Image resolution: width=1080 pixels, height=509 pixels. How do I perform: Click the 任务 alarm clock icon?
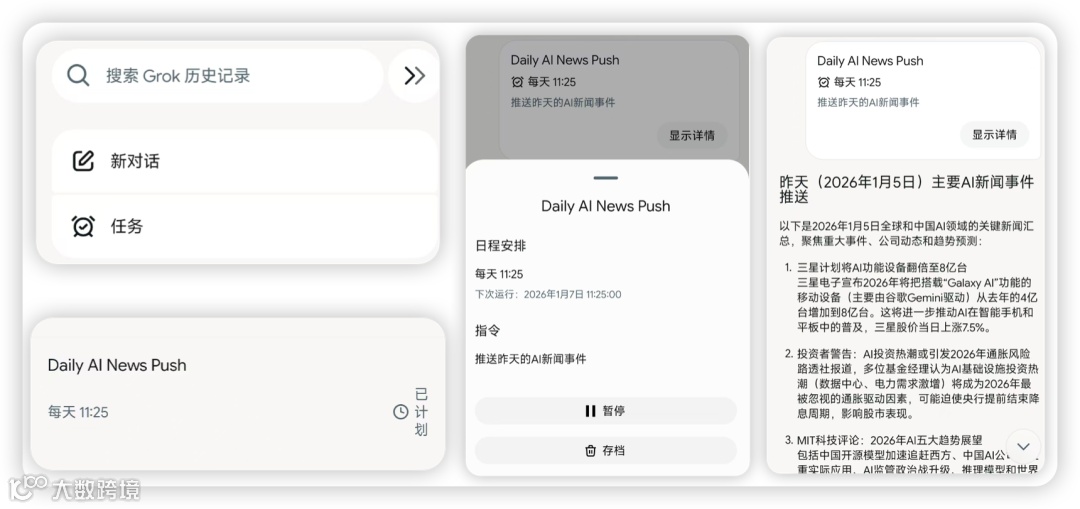(x=83, y=226)
